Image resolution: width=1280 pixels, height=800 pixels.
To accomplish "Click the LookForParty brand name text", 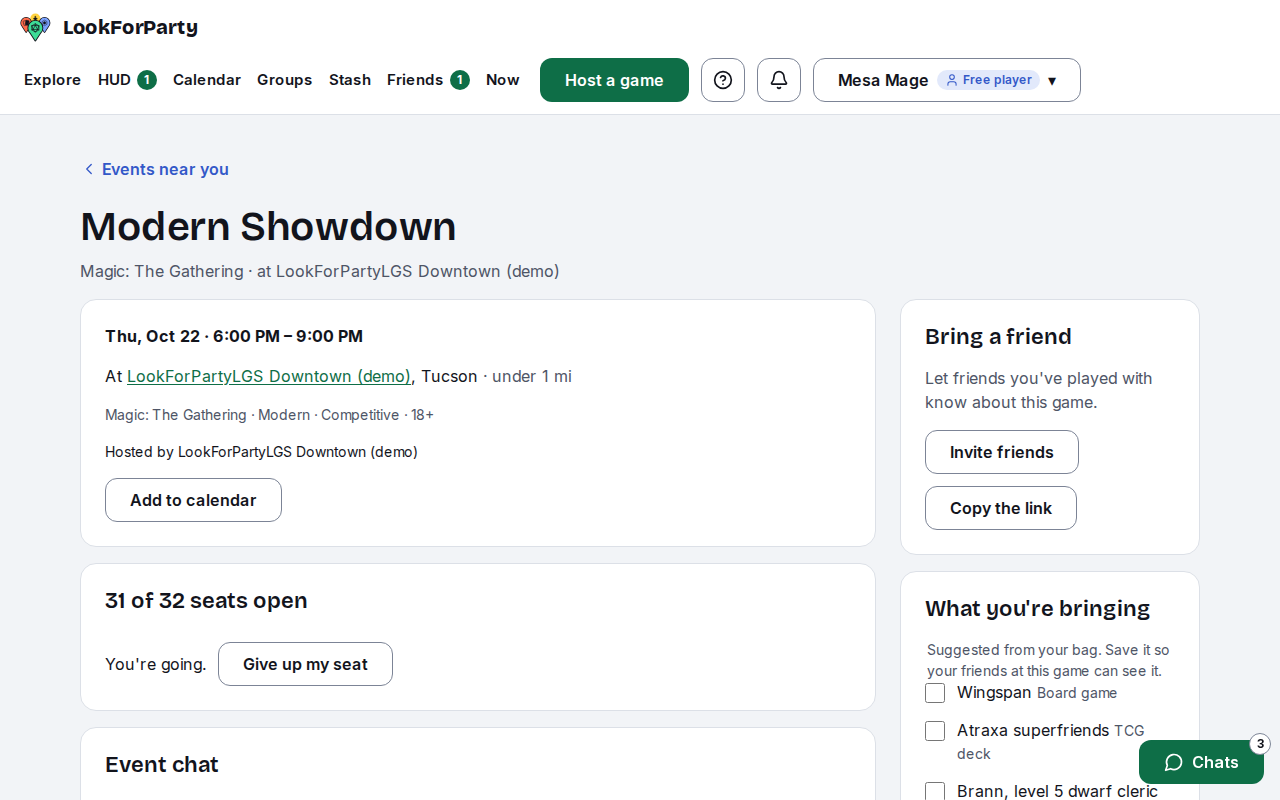I will [130, 28].
